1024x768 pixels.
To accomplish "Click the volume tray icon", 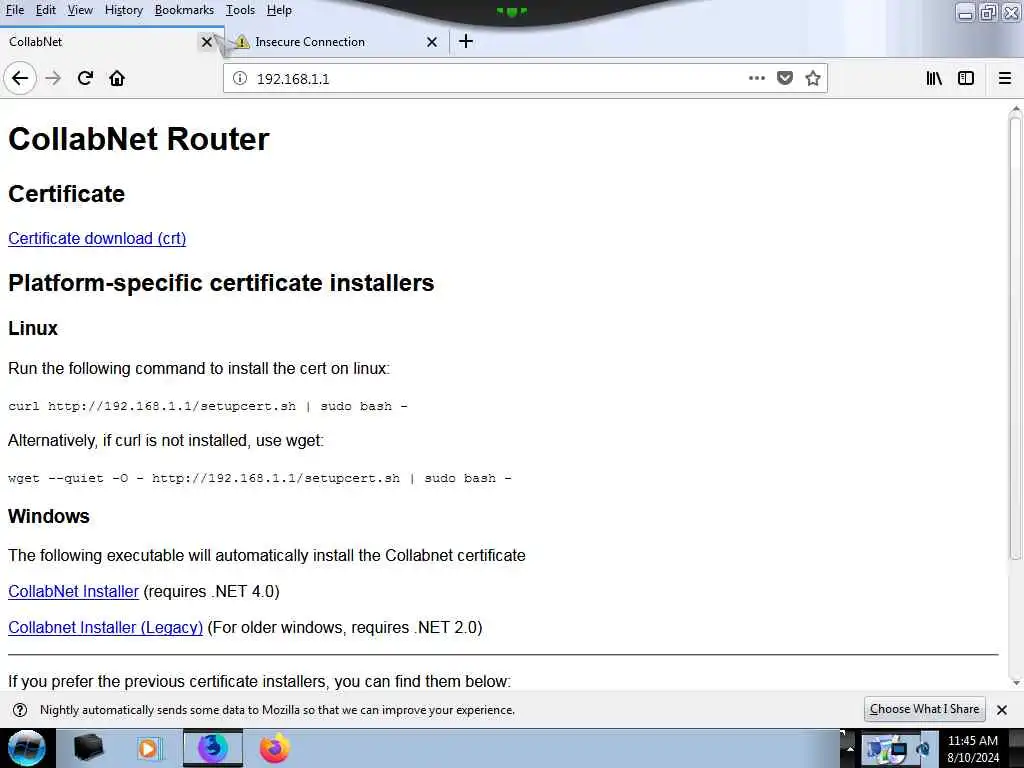I will point(923,748).
